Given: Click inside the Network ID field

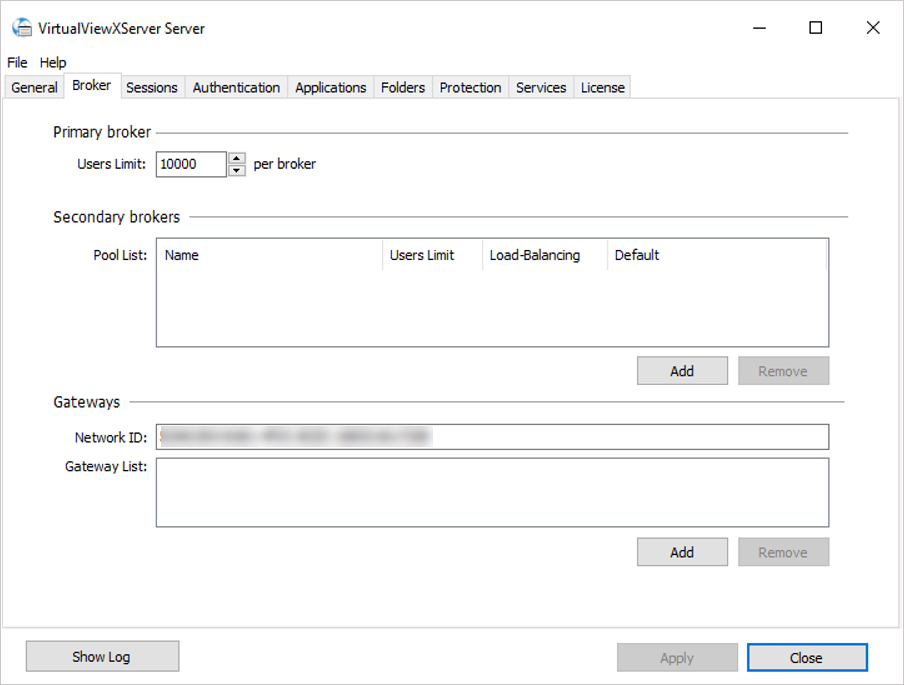Looking at the screenshot, I should 492,436.
